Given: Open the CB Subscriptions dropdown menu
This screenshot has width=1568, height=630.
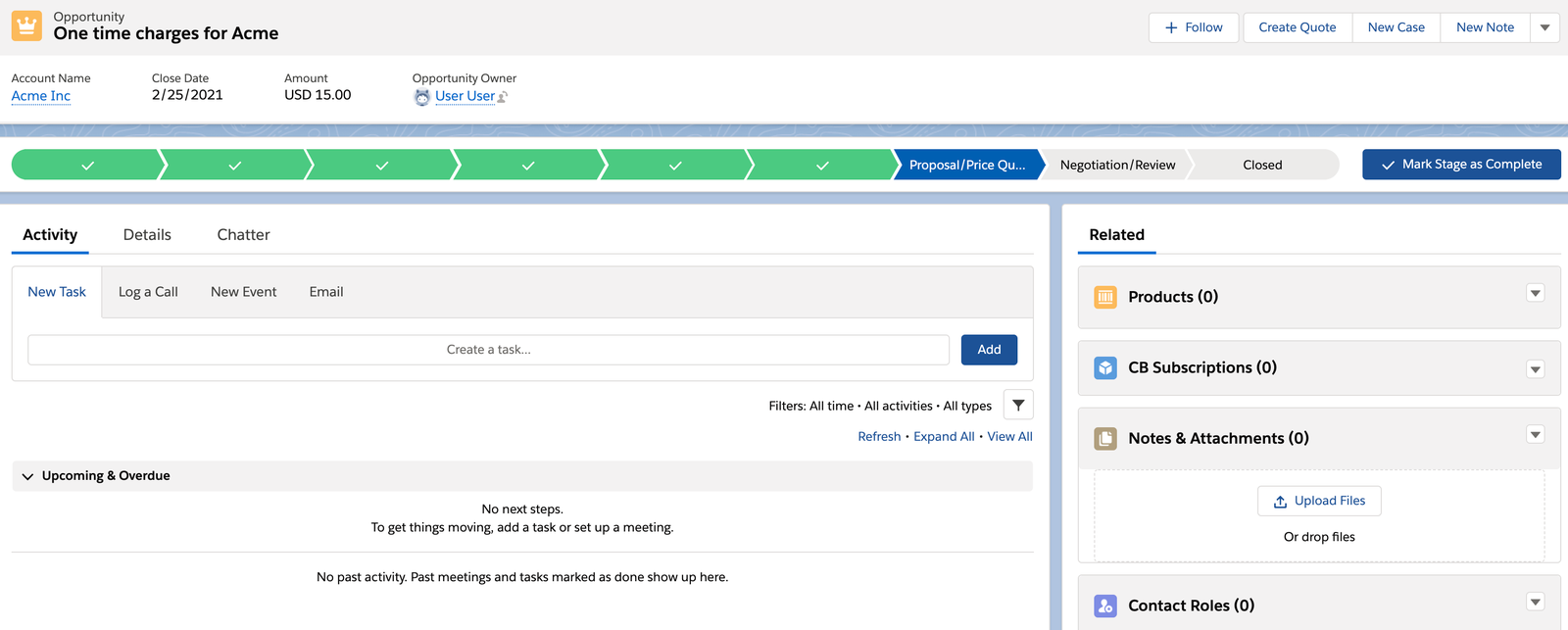Looking at the screenshot, I should pyautogui.click(x=1536, y=369).
